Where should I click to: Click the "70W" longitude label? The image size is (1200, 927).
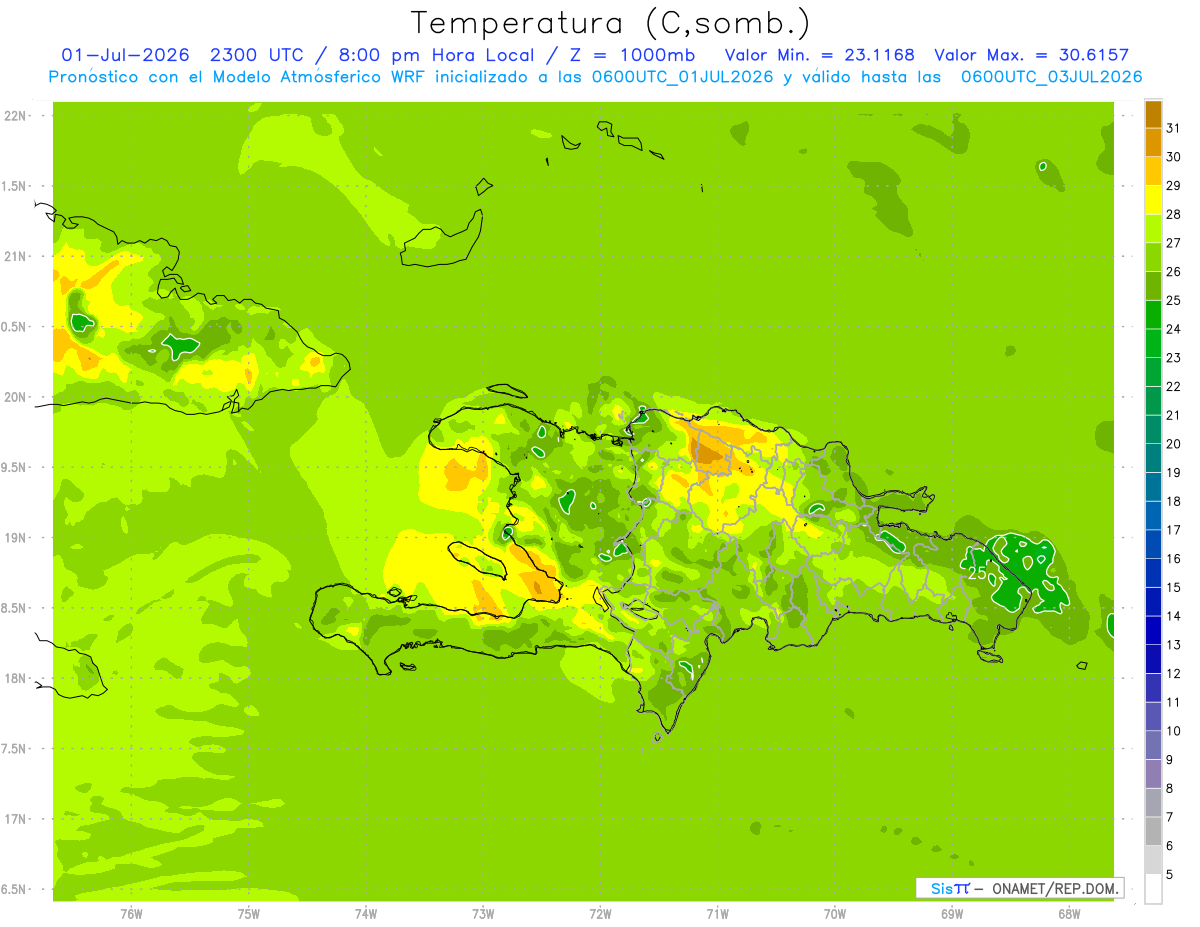835,913
